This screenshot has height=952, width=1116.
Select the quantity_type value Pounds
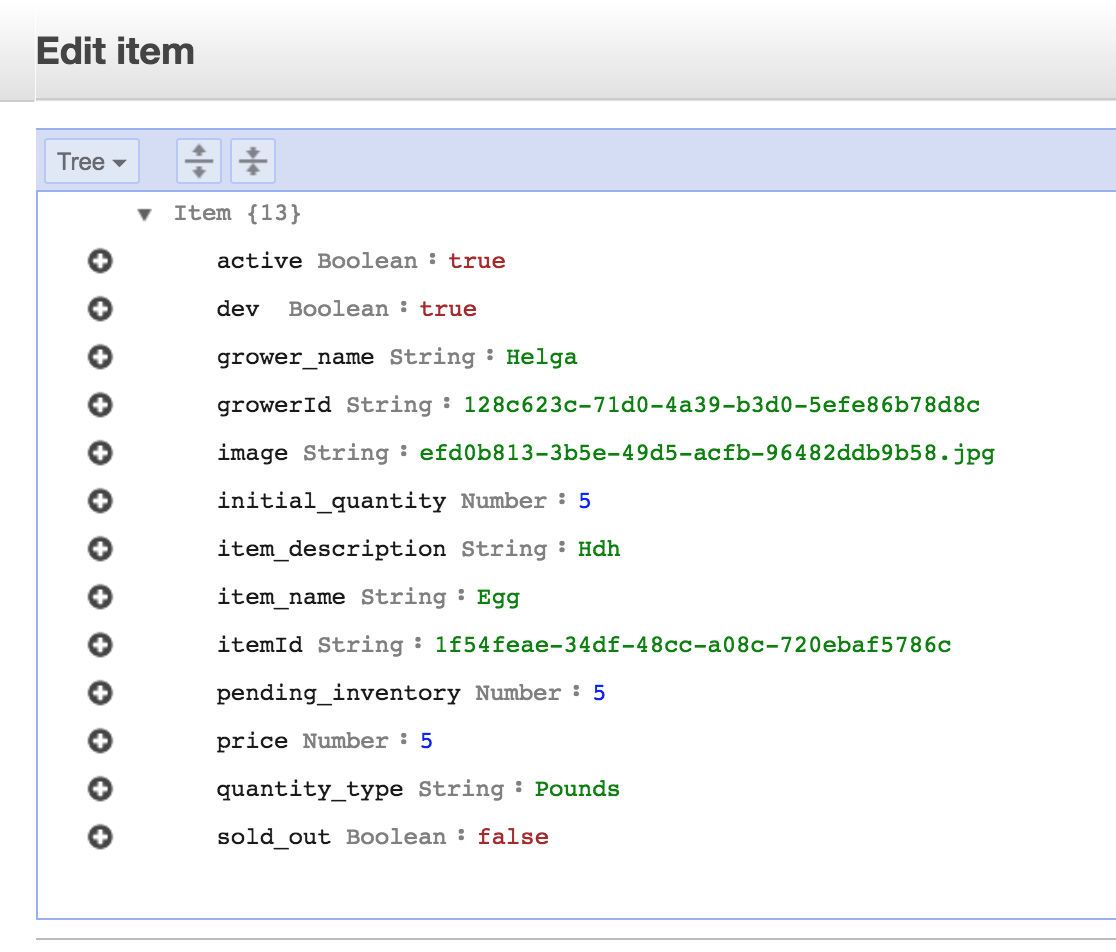[577, 789]
